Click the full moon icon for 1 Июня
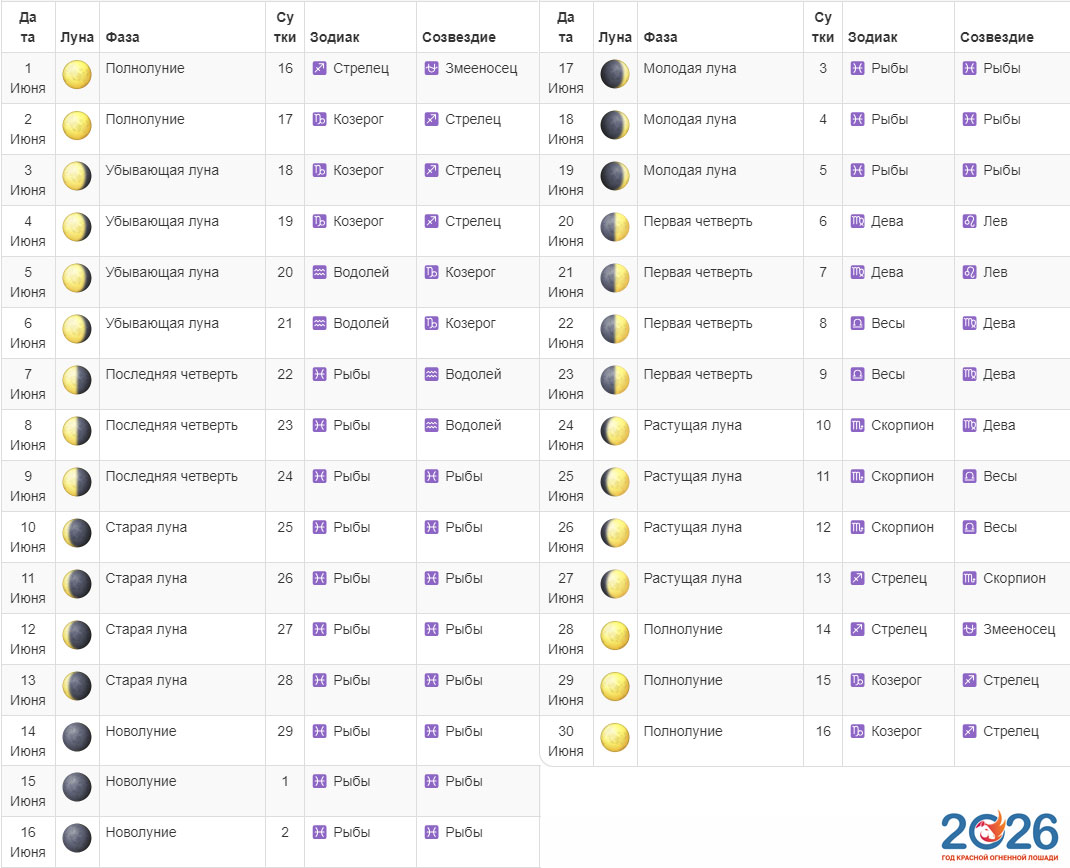 [x=77, y=74]
